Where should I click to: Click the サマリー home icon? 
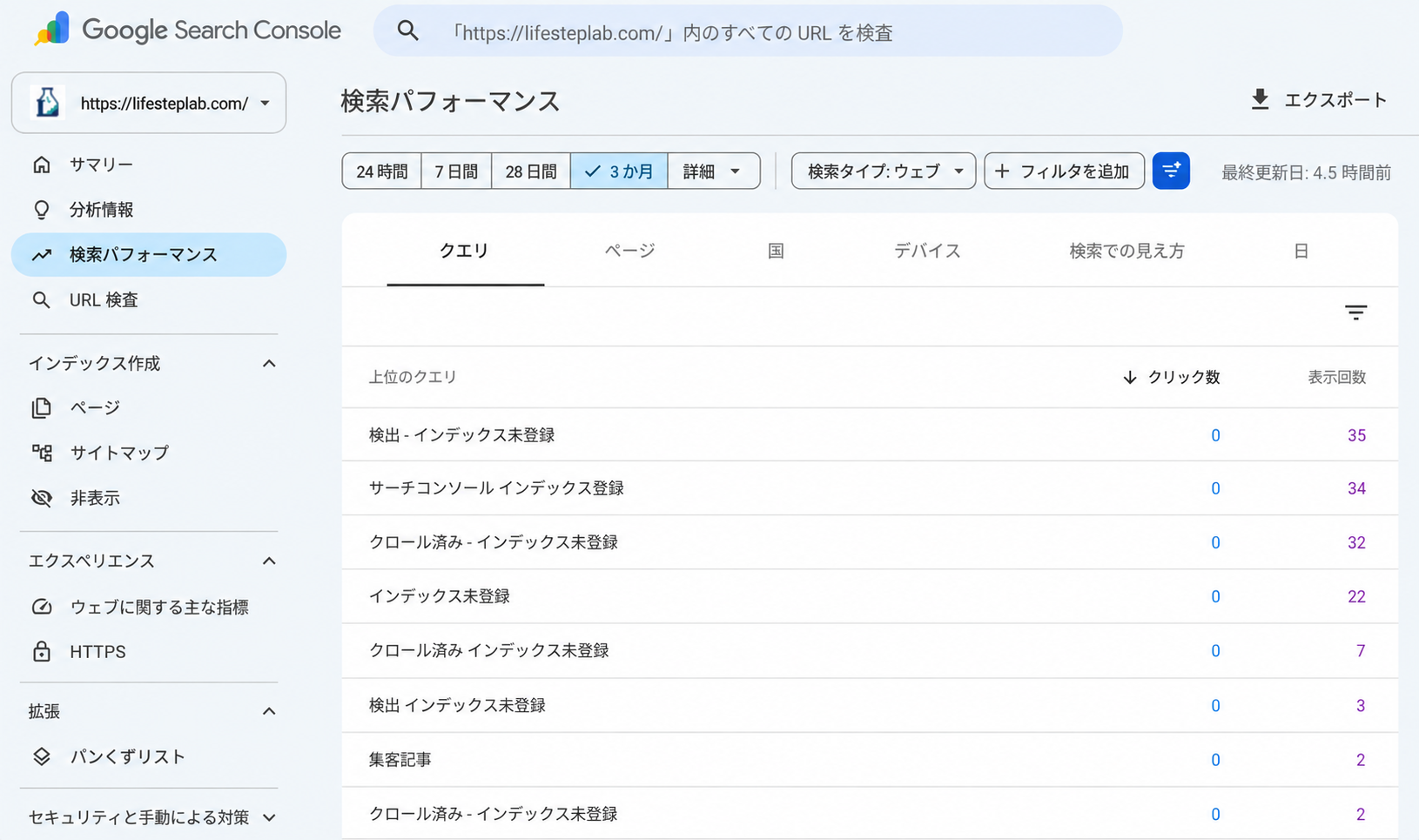pos(41,165)
